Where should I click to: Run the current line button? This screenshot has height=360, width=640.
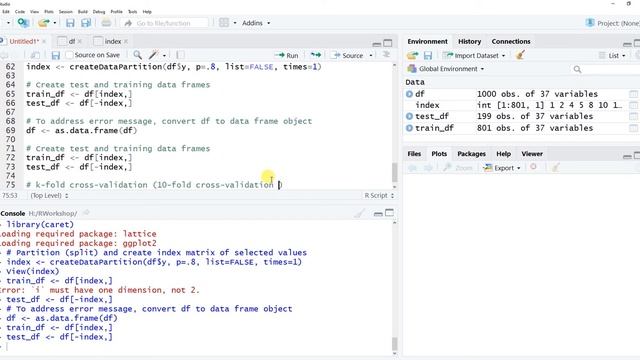click(x=287, y=55)
